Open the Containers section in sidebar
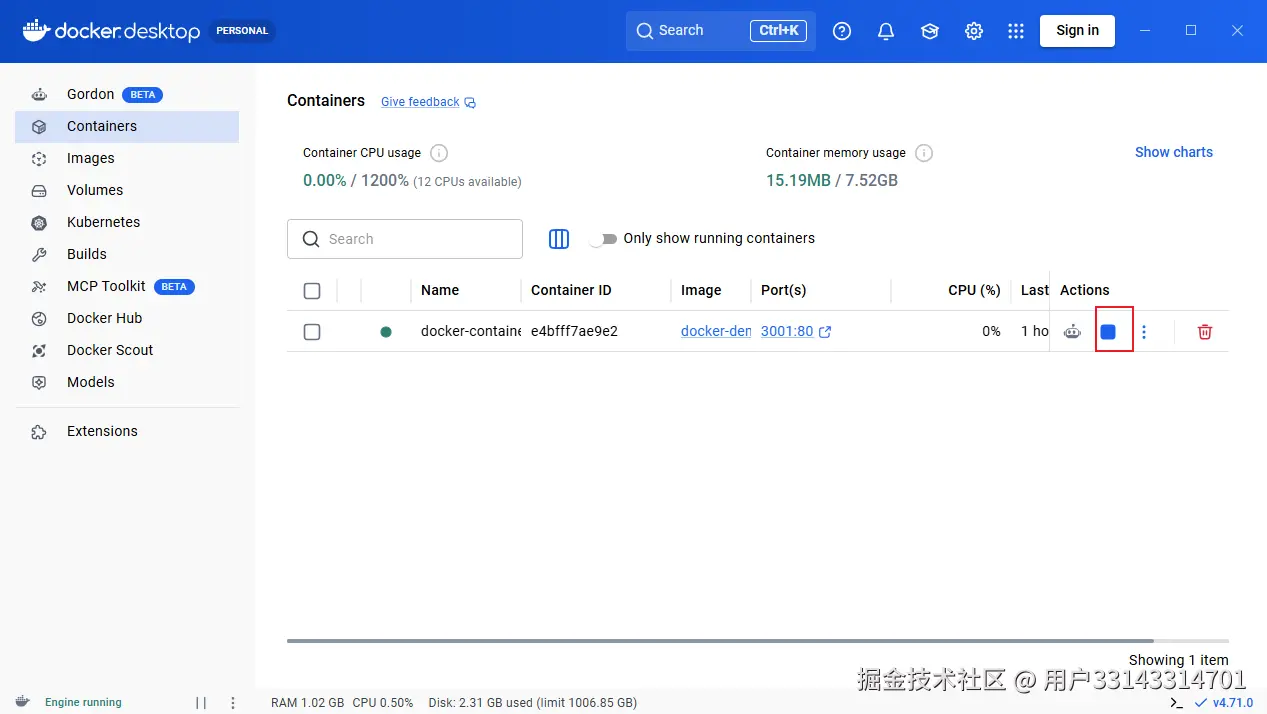1267x714 pixels. click(127, 126)
